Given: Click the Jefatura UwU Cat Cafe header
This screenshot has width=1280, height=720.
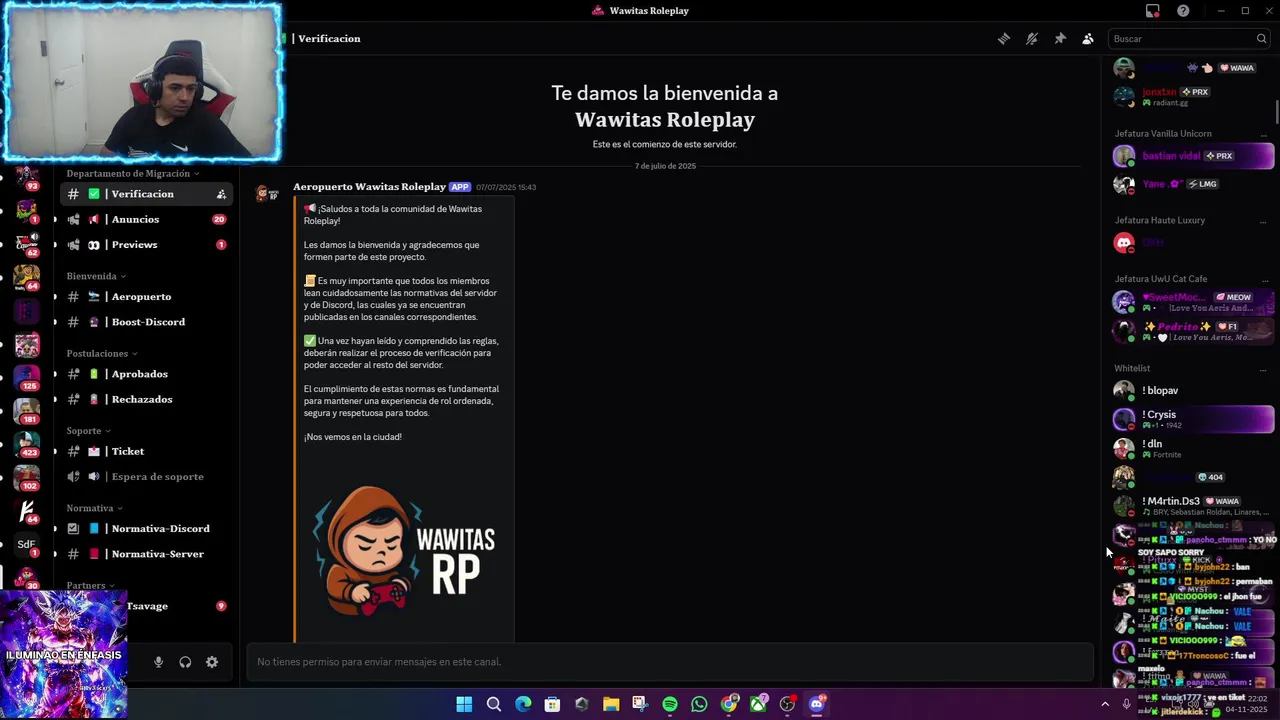Looking at the screenshot, I should tap(1161, 279).
